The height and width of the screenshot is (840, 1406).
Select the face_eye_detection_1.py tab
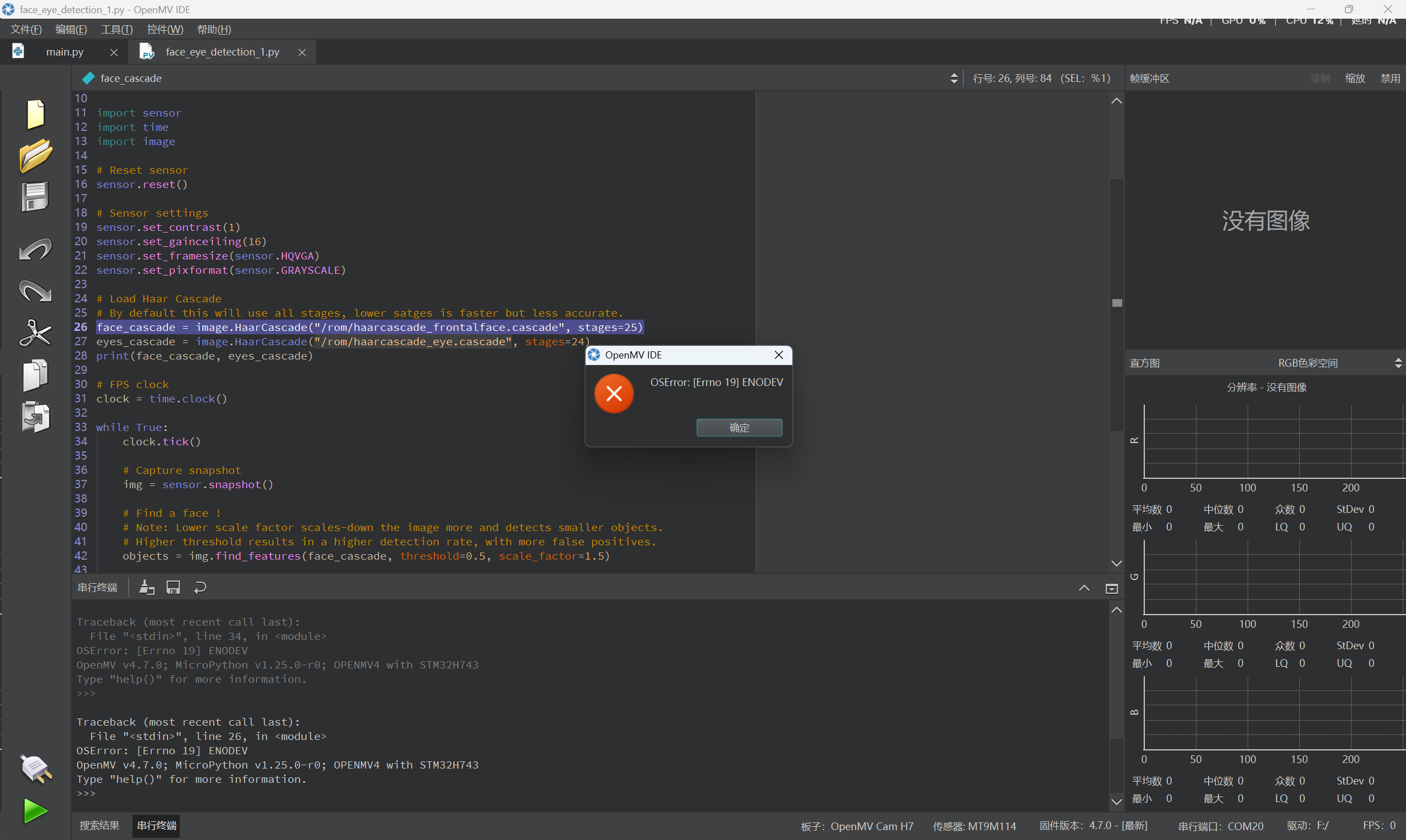tap(223, 52)
